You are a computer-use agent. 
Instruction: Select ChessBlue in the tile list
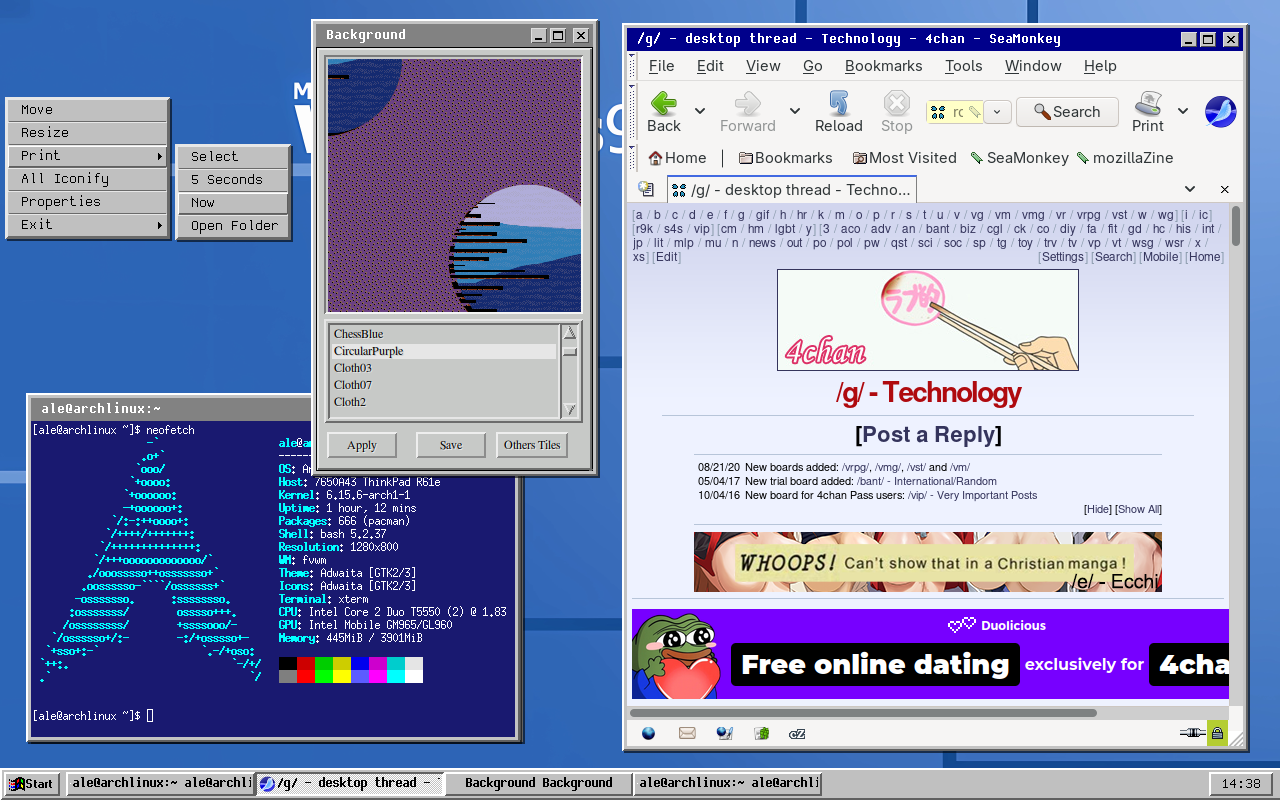(444, 334)
